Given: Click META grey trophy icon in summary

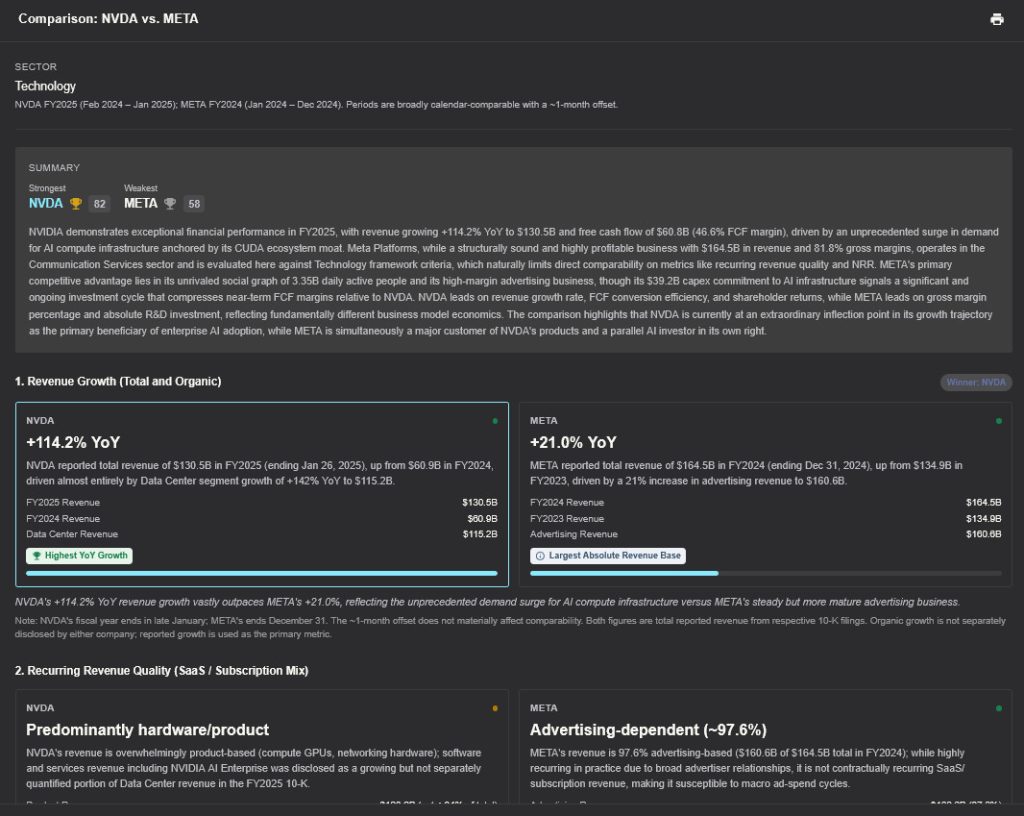Looking at the screenshot, I should coord(170,204).
